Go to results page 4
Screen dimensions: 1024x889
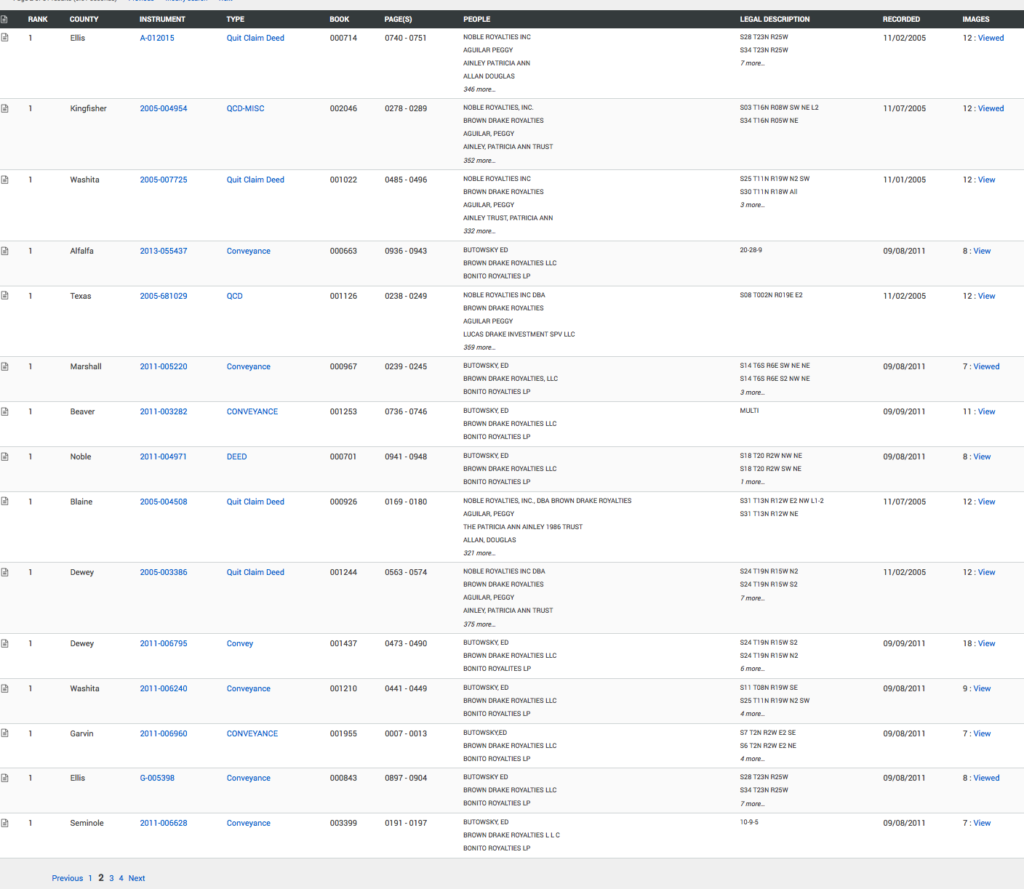click(x=121, y=879)
